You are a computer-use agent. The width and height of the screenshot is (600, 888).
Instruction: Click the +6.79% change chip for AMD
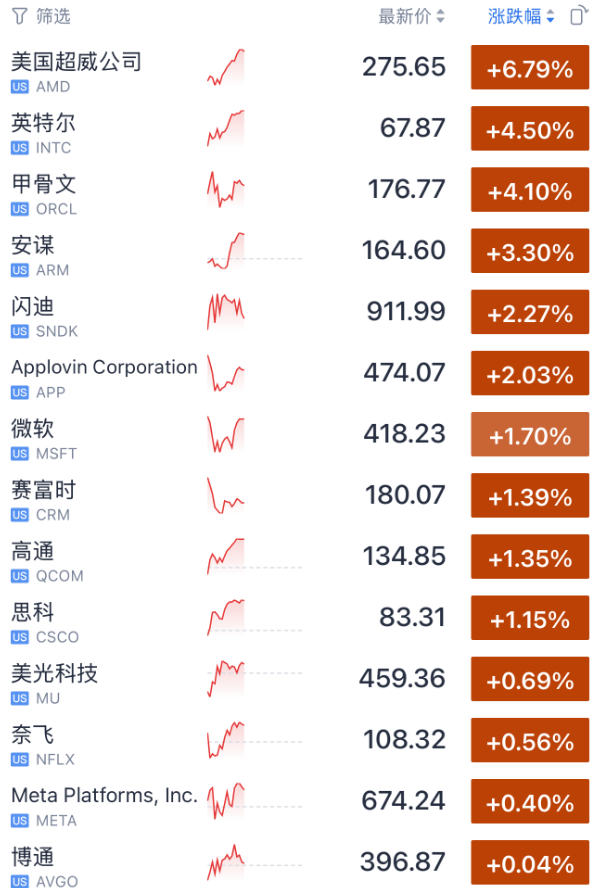click(530, 67)
